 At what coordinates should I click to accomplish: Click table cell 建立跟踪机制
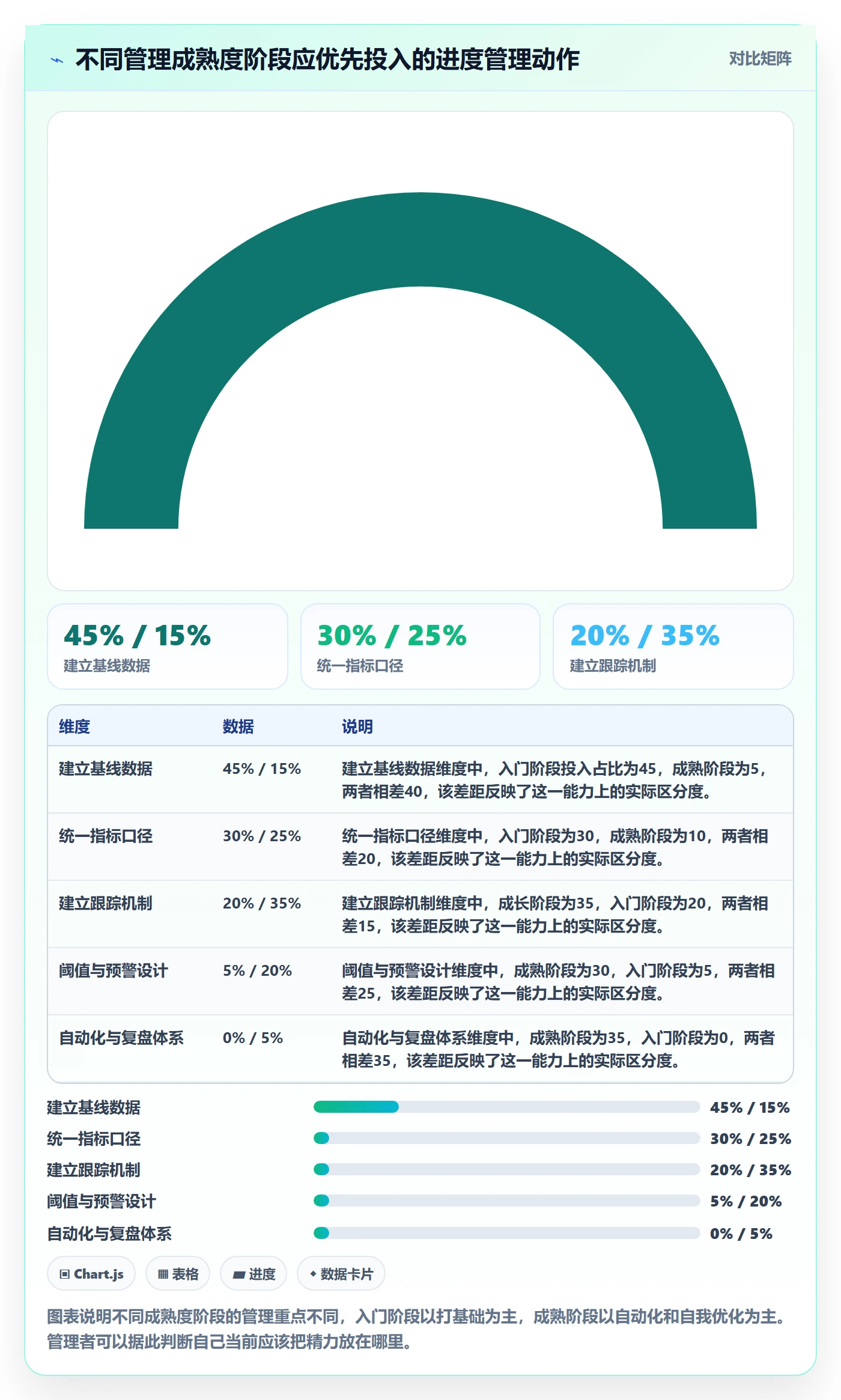click(106, 903)
